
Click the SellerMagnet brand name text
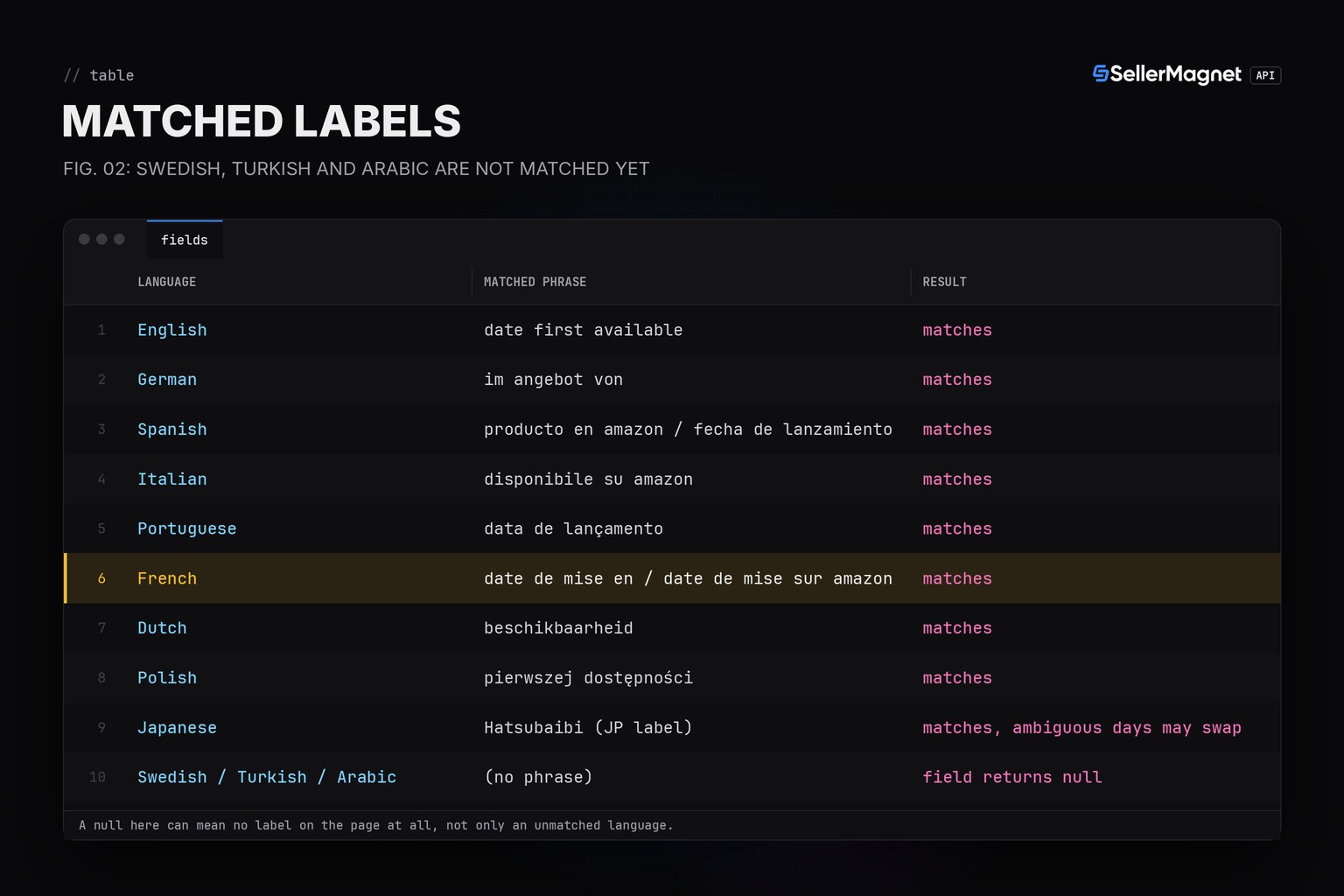pyautogui.click(x=1176, y=74)
